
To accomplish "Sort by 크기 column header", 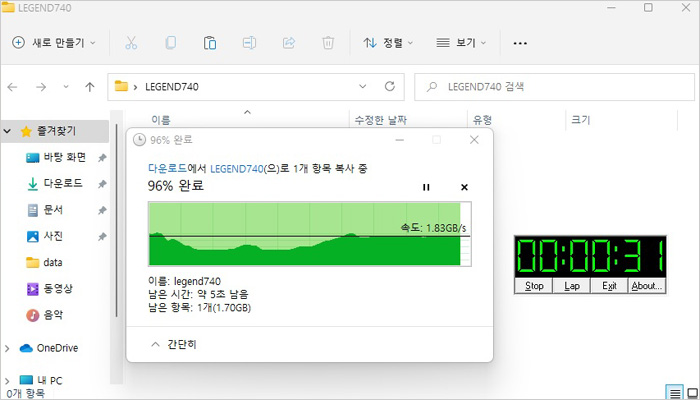I will (580, 120).
